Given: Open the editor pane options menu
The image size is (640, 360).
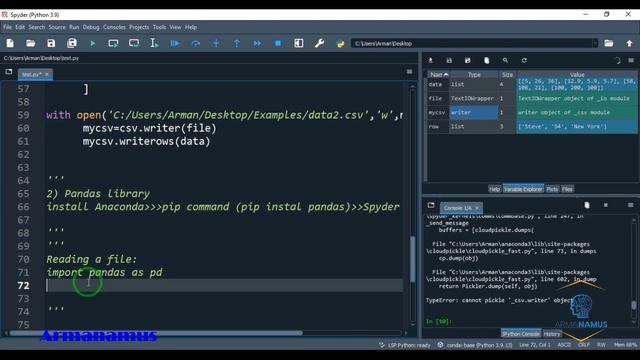Looking at the screenshot, I should click(409, 72).
